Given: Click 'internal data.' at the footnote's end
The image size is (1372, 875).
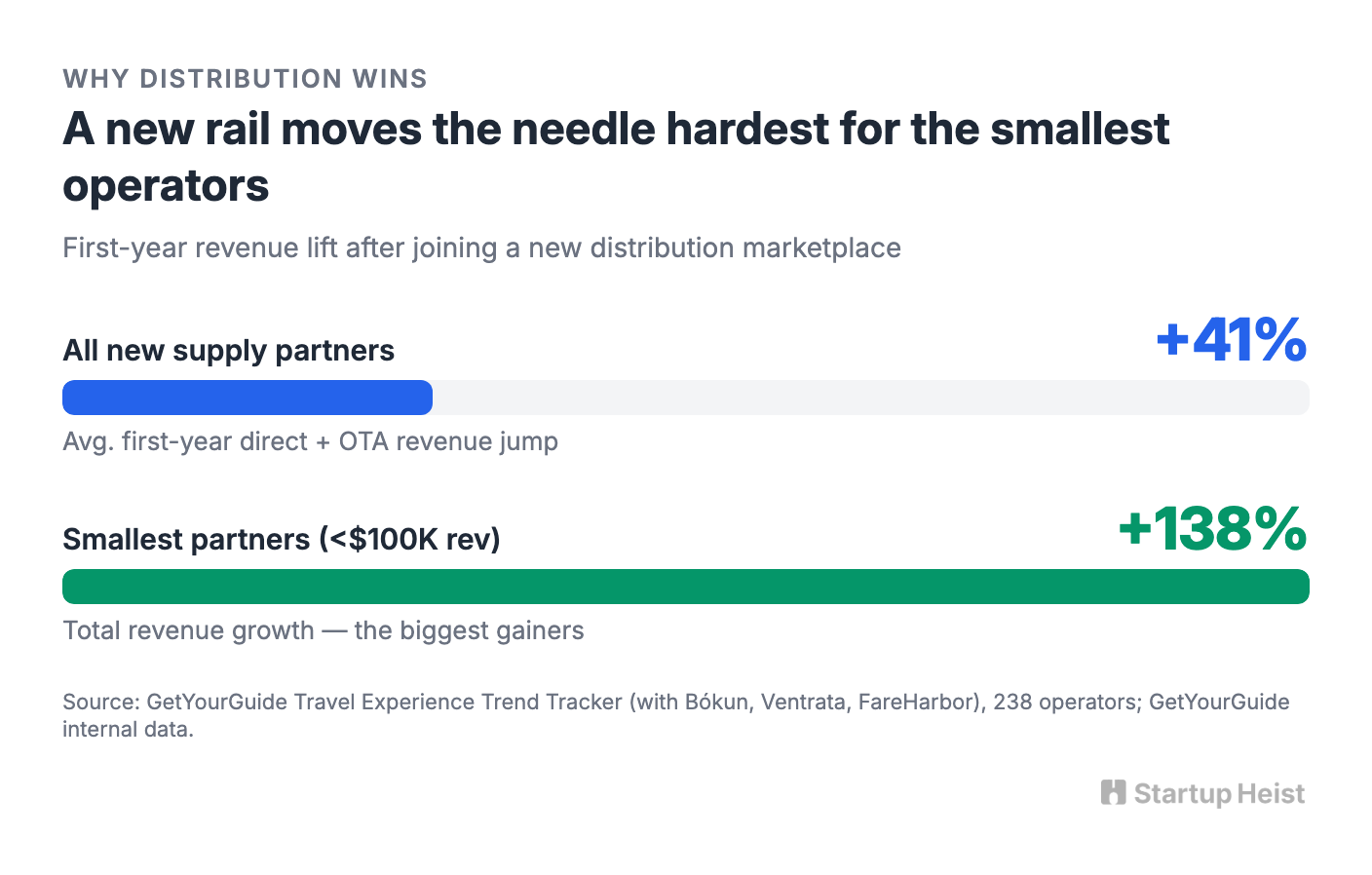Looking at the screenshot, I should (x=129, y=729).
